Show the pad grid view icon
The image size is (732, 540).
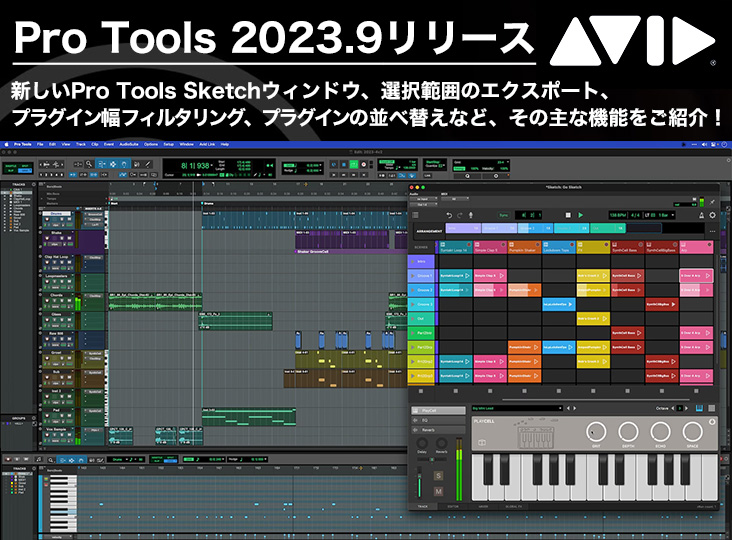coord(711,408)
